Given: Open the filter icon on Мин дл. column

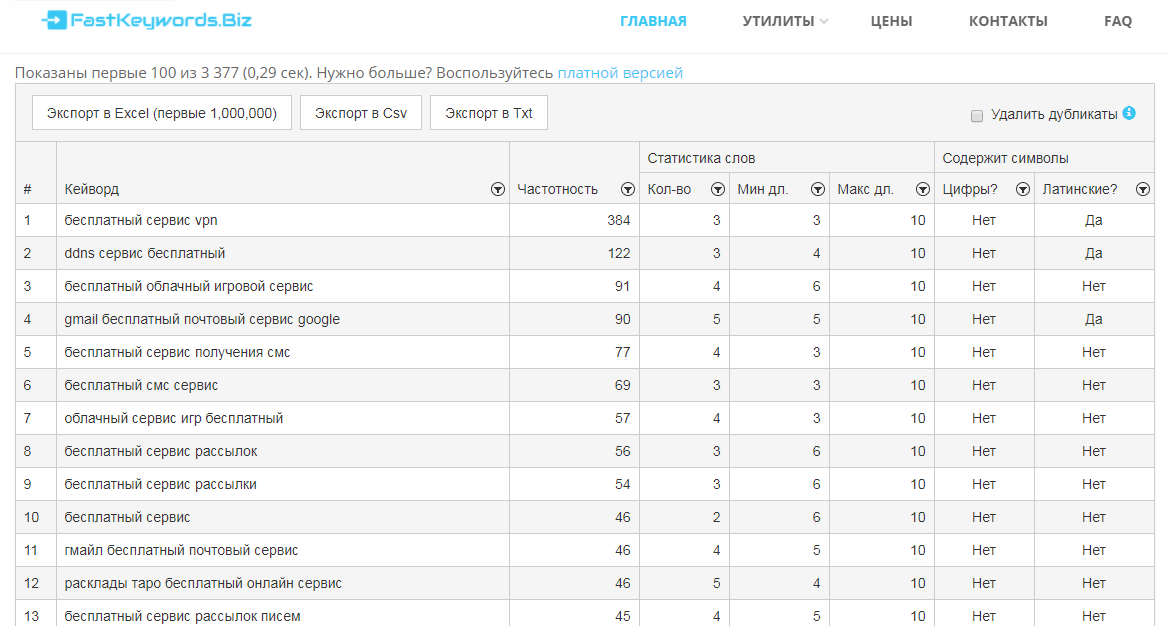Looking at the screenshot, I should point(817,188).
